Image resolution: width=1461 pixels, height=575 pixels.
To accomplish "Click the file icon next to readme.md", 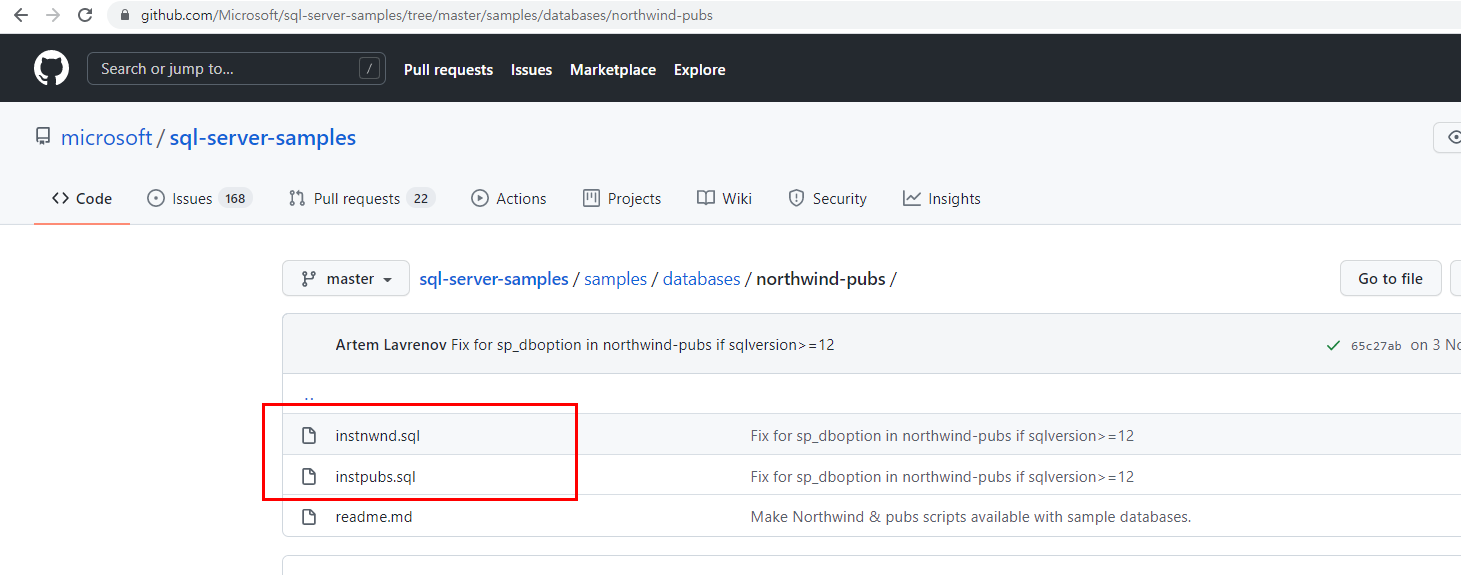I will point(310,517).
